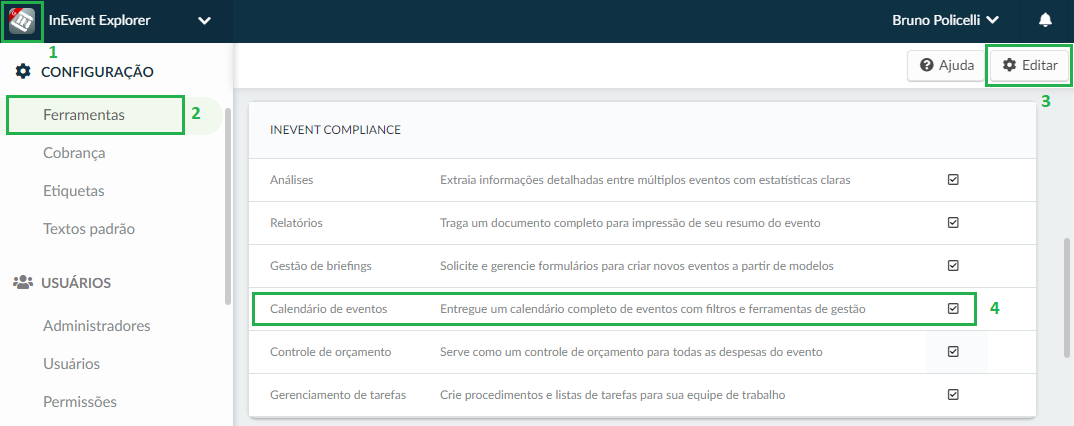Open the notifications bell icon
Screen dimensions: 1074x426
tap(1045, 21)
